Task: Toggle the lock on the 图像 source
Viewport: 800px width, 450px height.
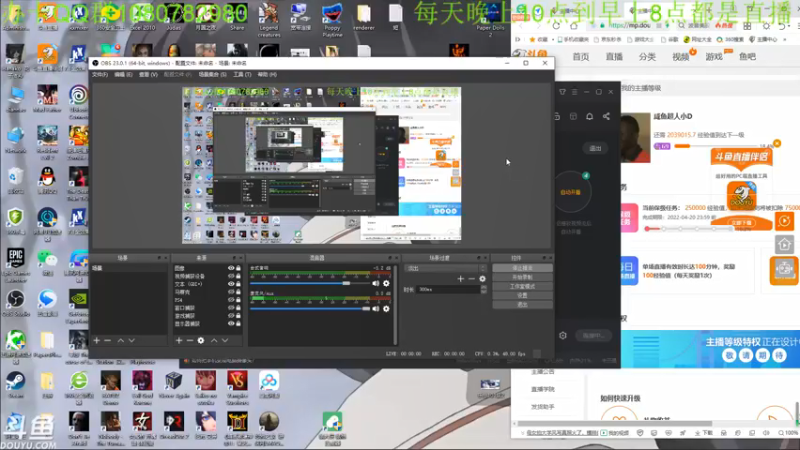Action: tap(238, 268)
